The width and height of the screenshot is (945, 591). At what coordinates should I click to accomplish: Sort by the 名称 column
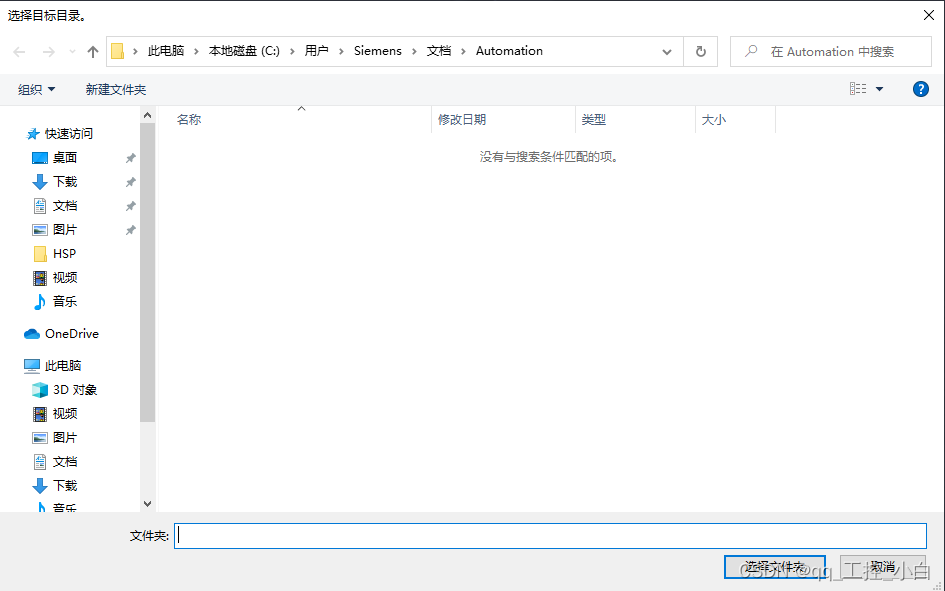[x=189, y=120]
